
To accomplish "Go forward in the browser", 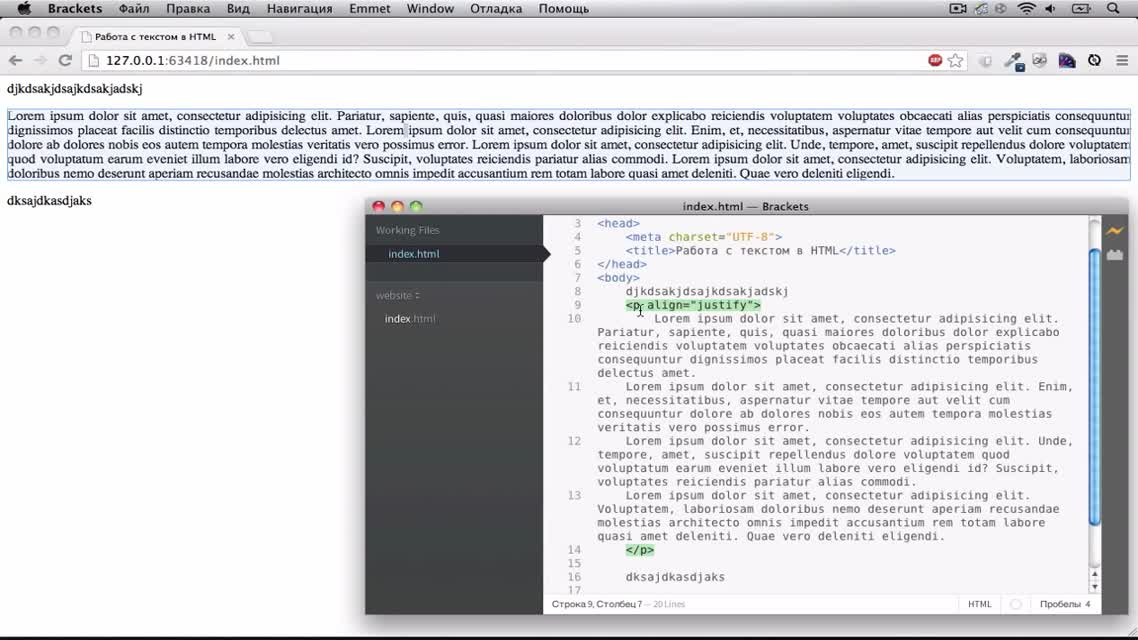I will pos(40,60).
